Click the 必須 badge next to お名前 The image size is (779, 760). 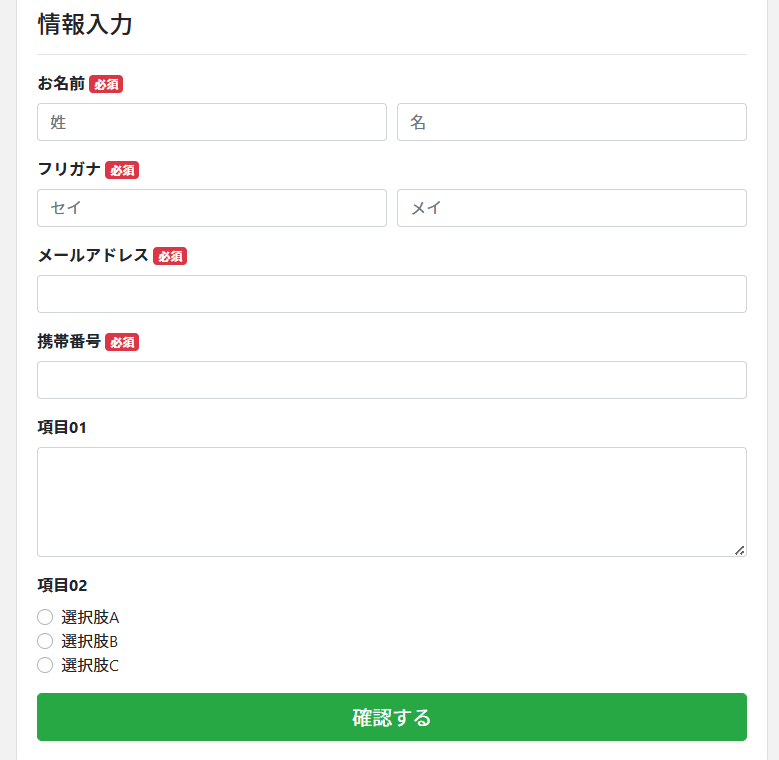[106, 85]
